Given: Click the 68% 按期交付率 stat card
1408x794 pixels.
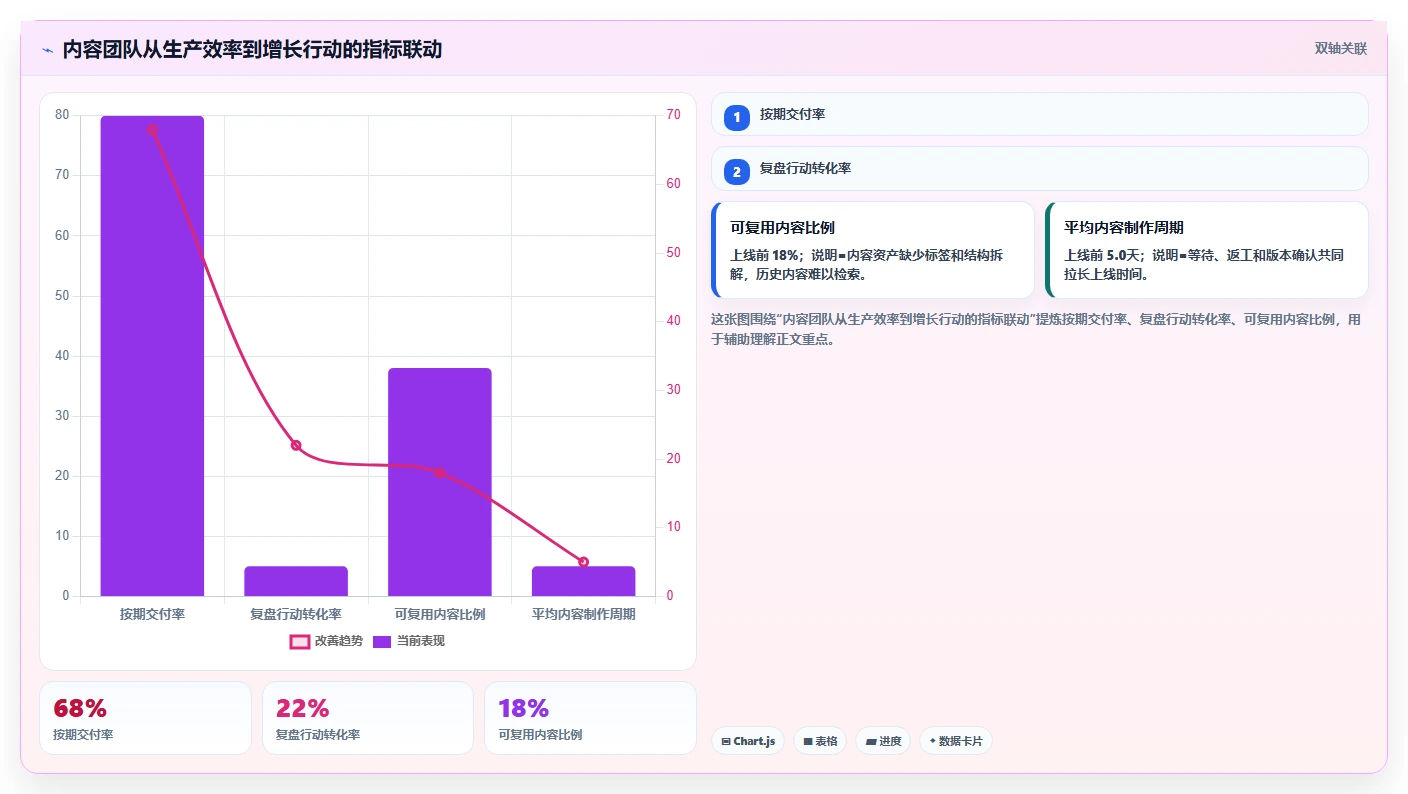Looking at the screenshot, I should (145, 718).
